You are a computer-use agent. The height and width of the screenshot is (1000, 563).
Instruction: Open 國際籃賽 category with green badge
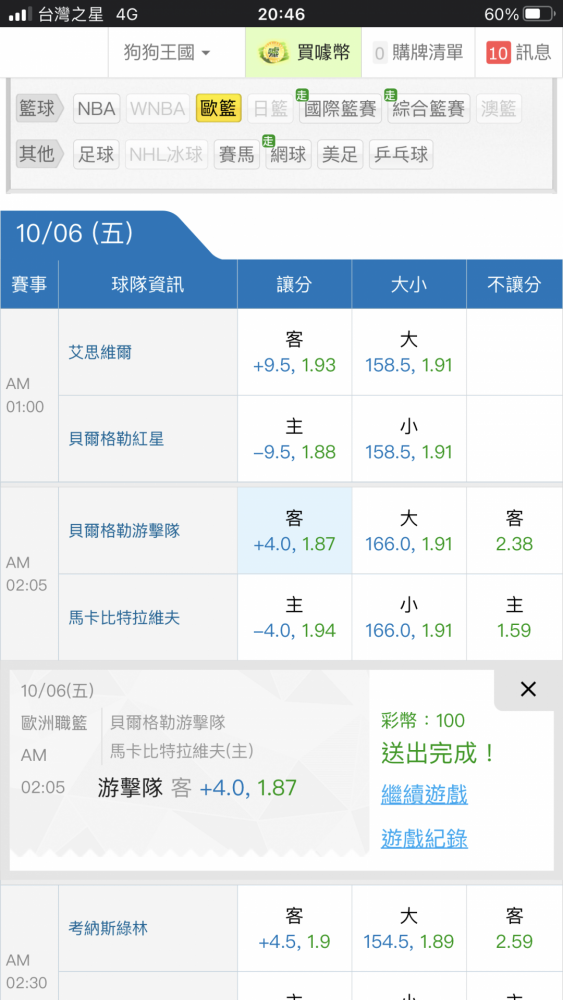(x=340, y=108)
